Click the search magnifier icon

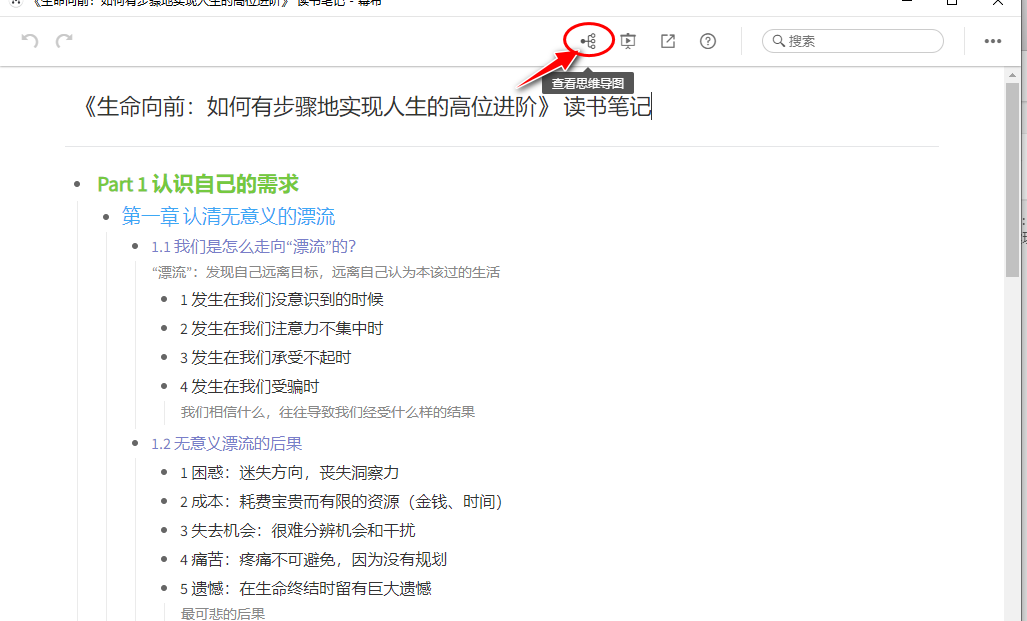(x=778, y=41)
